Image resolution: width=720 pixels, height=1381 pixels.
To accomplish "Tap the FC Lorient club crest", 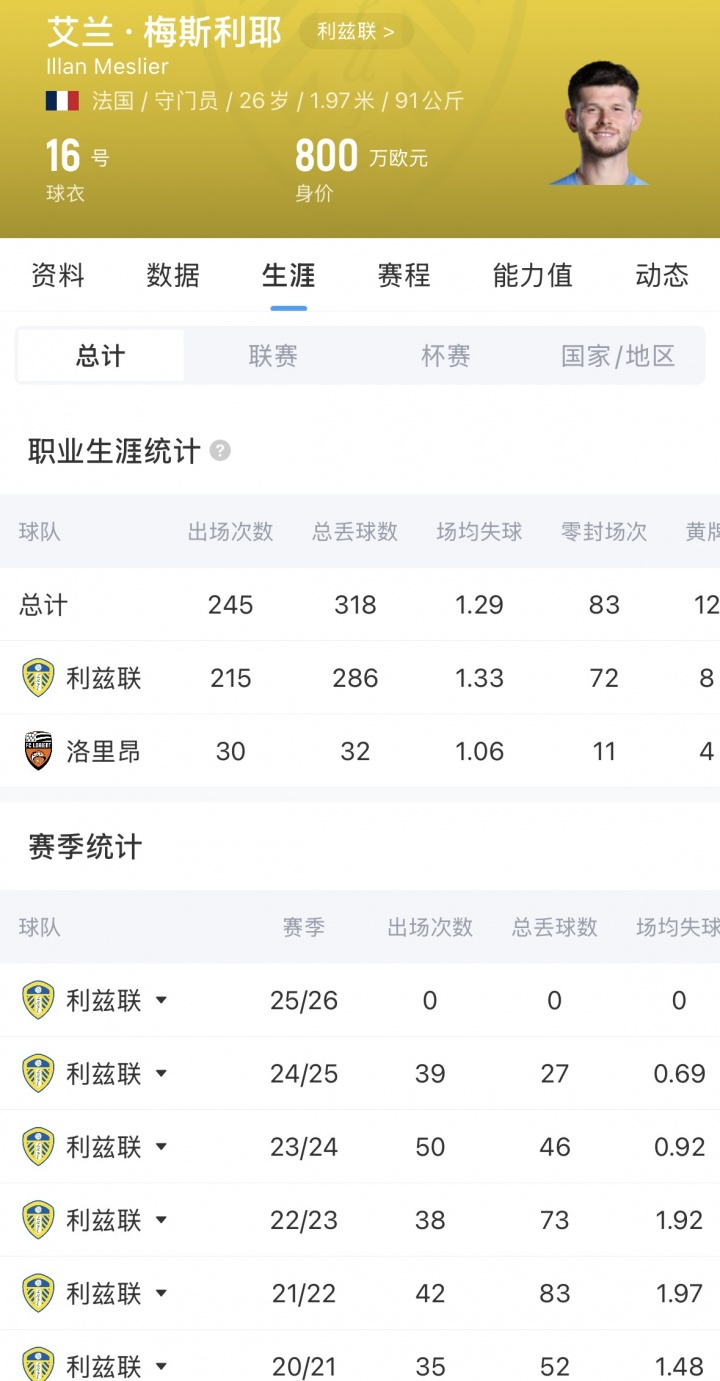I will [x=38, y=751].
